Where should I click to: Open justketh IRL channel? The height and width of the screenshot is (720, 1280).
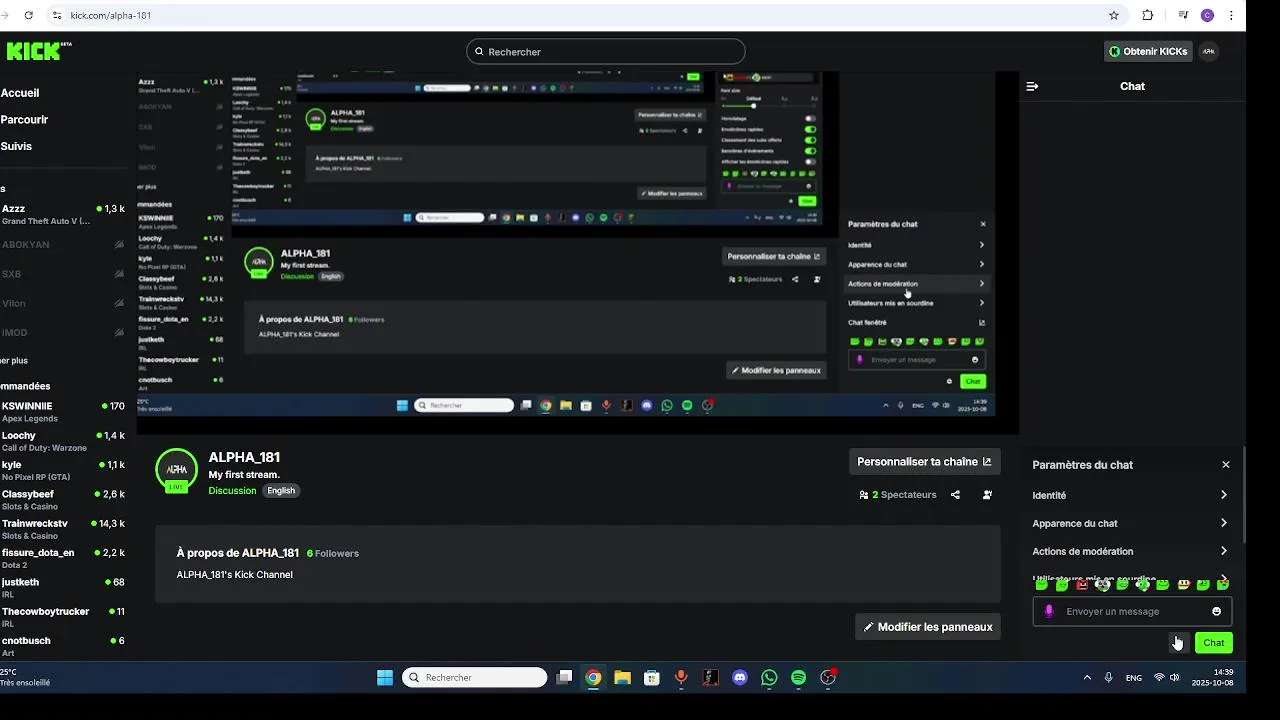pyautogui.click(x=62, y=588)
